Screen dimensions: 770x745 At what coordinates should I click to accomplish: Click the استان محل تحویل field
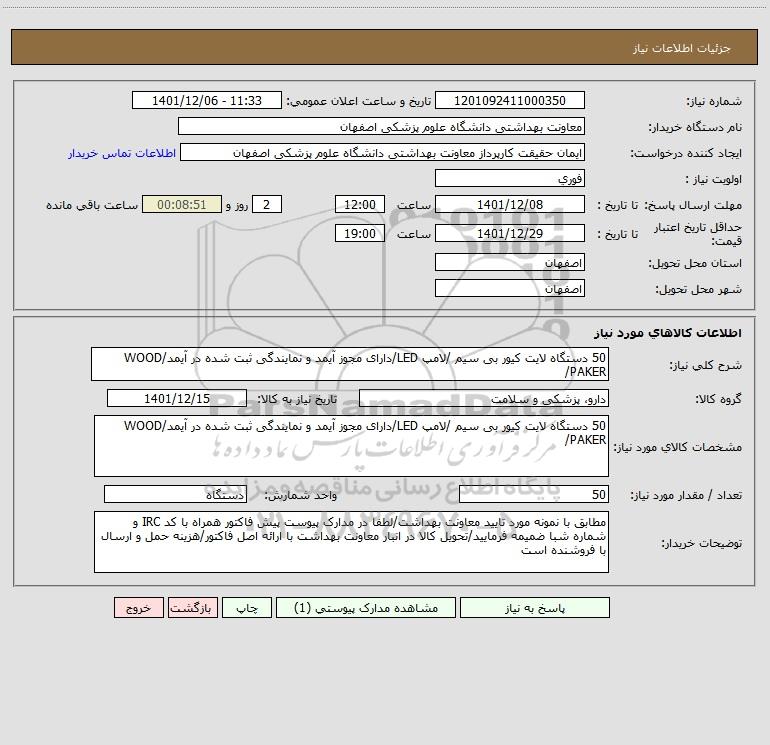pos(510,262)
